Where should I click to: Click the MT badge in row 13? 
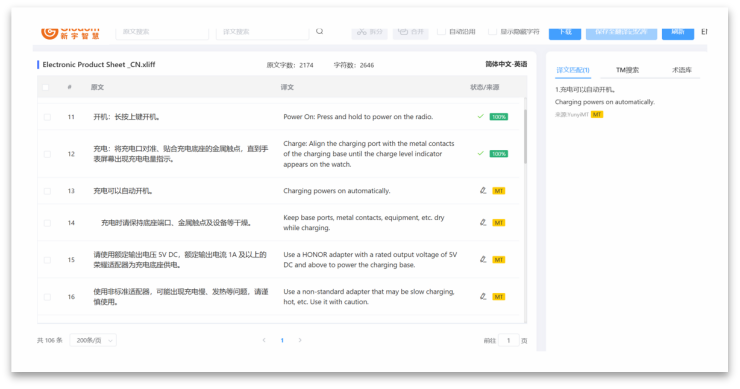click(499, 191)
